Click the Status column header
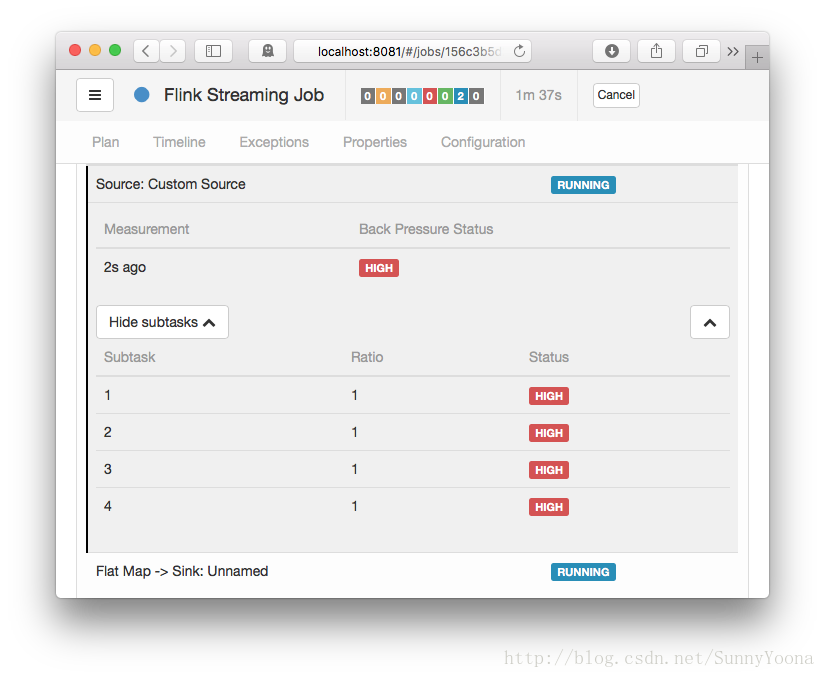 (549, 357)
